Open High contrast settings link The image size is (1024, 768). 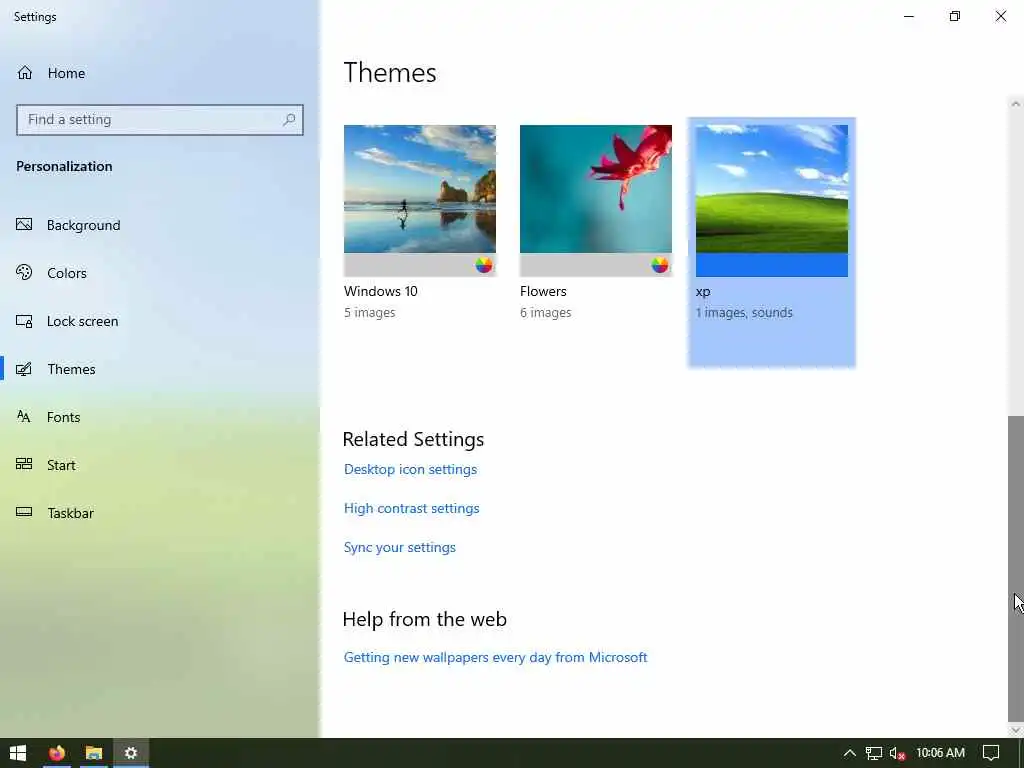coord(411,508)
